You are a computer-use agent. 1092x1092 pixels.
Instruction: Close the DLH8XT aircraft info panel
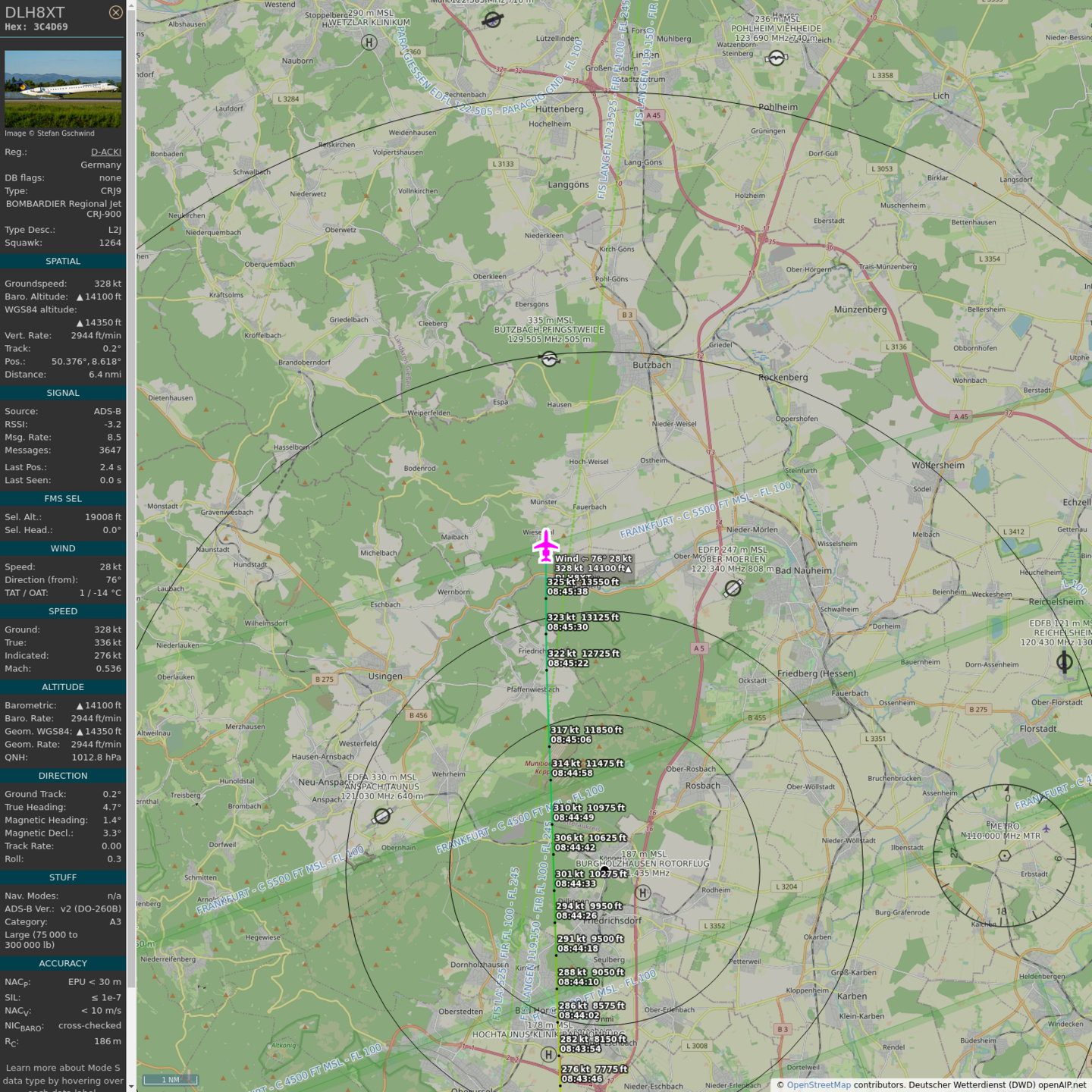(x=115, y=12)
